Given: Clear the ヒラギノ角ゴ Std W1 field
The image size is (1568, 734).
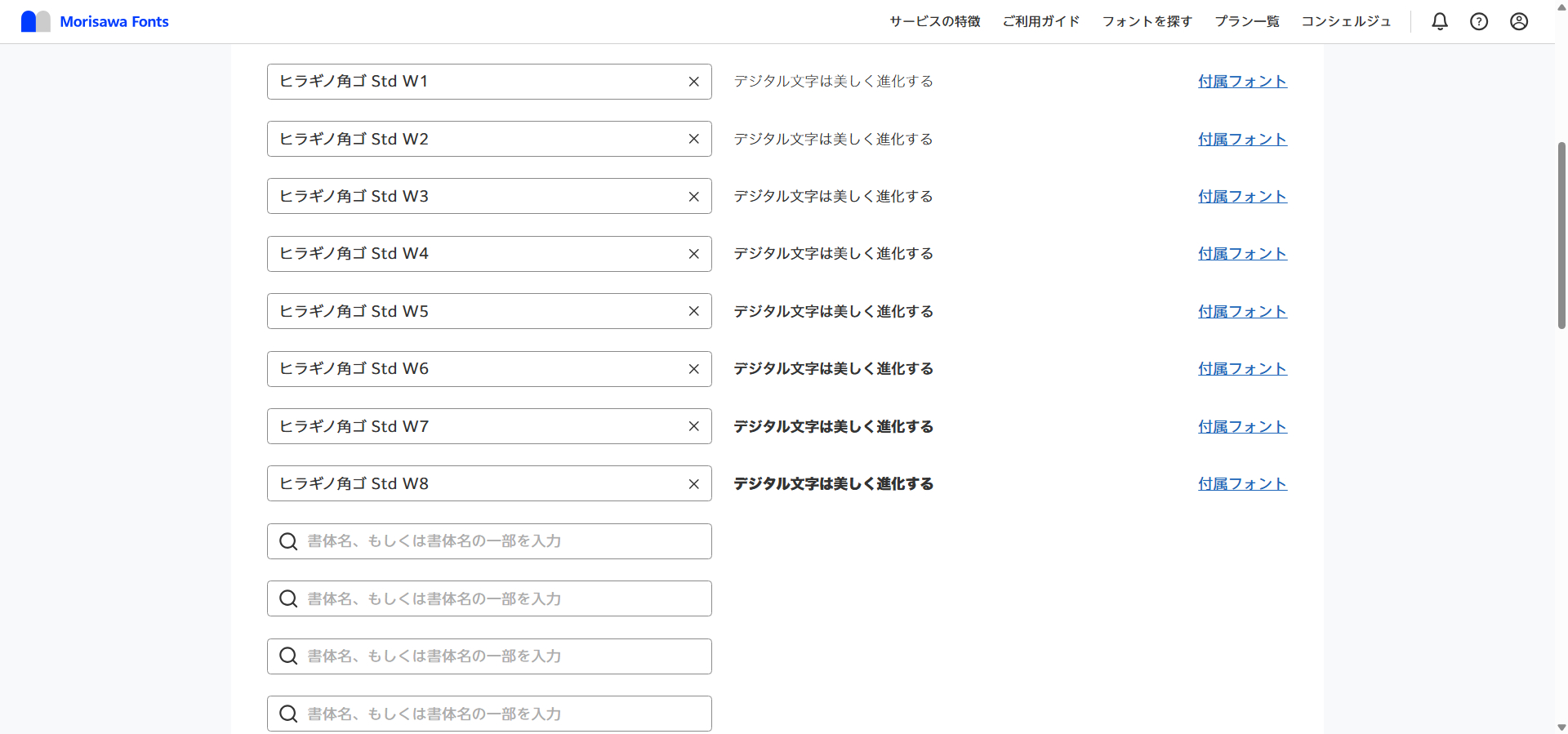Looking at the screenshot, I should coord(693,82).
